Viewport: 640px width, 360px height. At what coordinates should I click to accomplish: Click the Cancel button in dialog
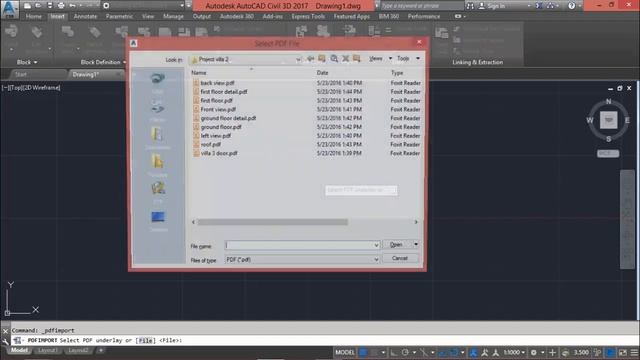click(400, 258)
